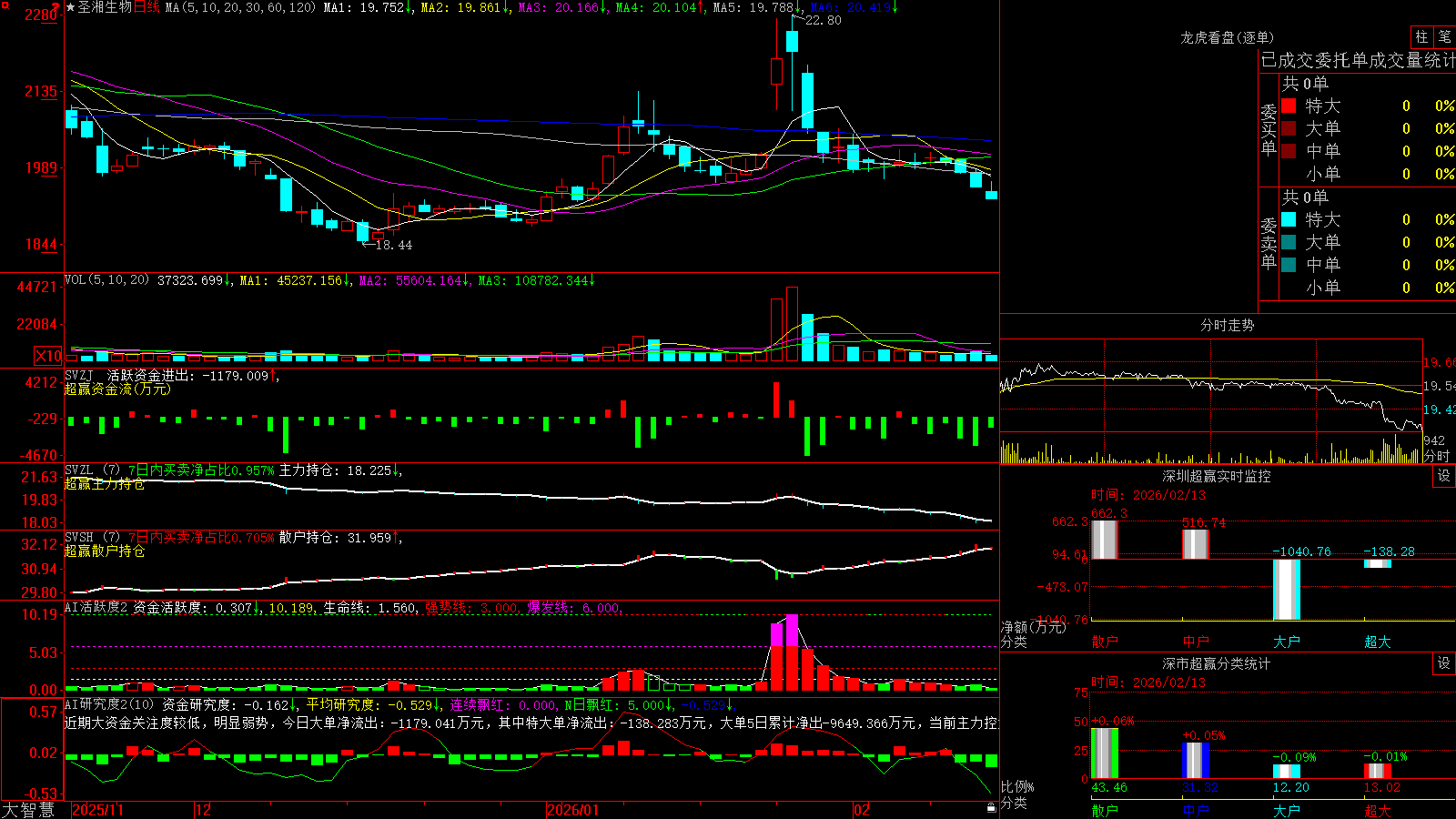Select 超大 category in 深圳超赢实时监控 chart
Viewport: 1456px width, 819px height.
[x=1378, y=642]
